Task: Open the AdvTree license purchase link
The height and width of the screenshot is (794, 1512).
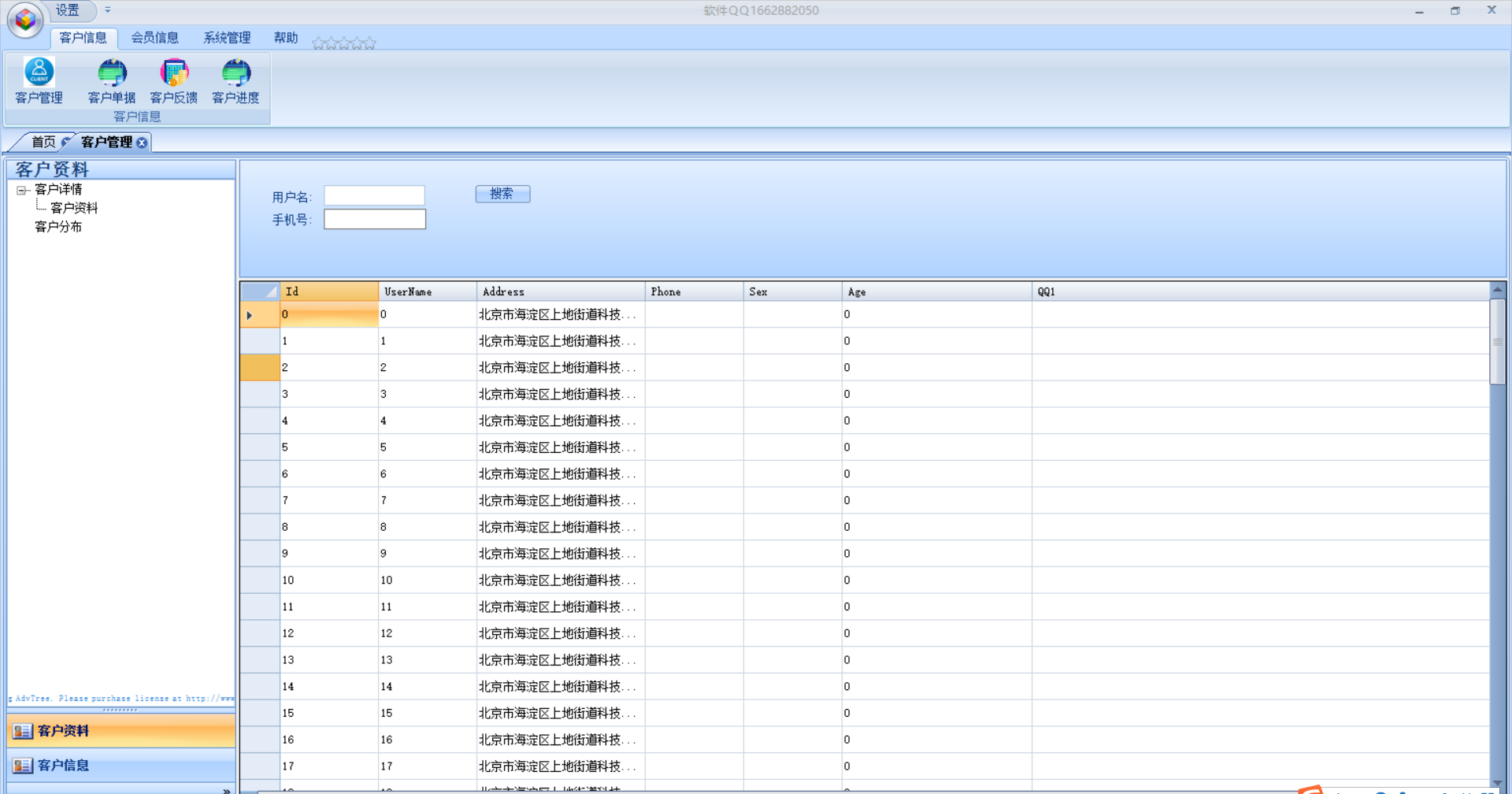Action: coord(118,698)
